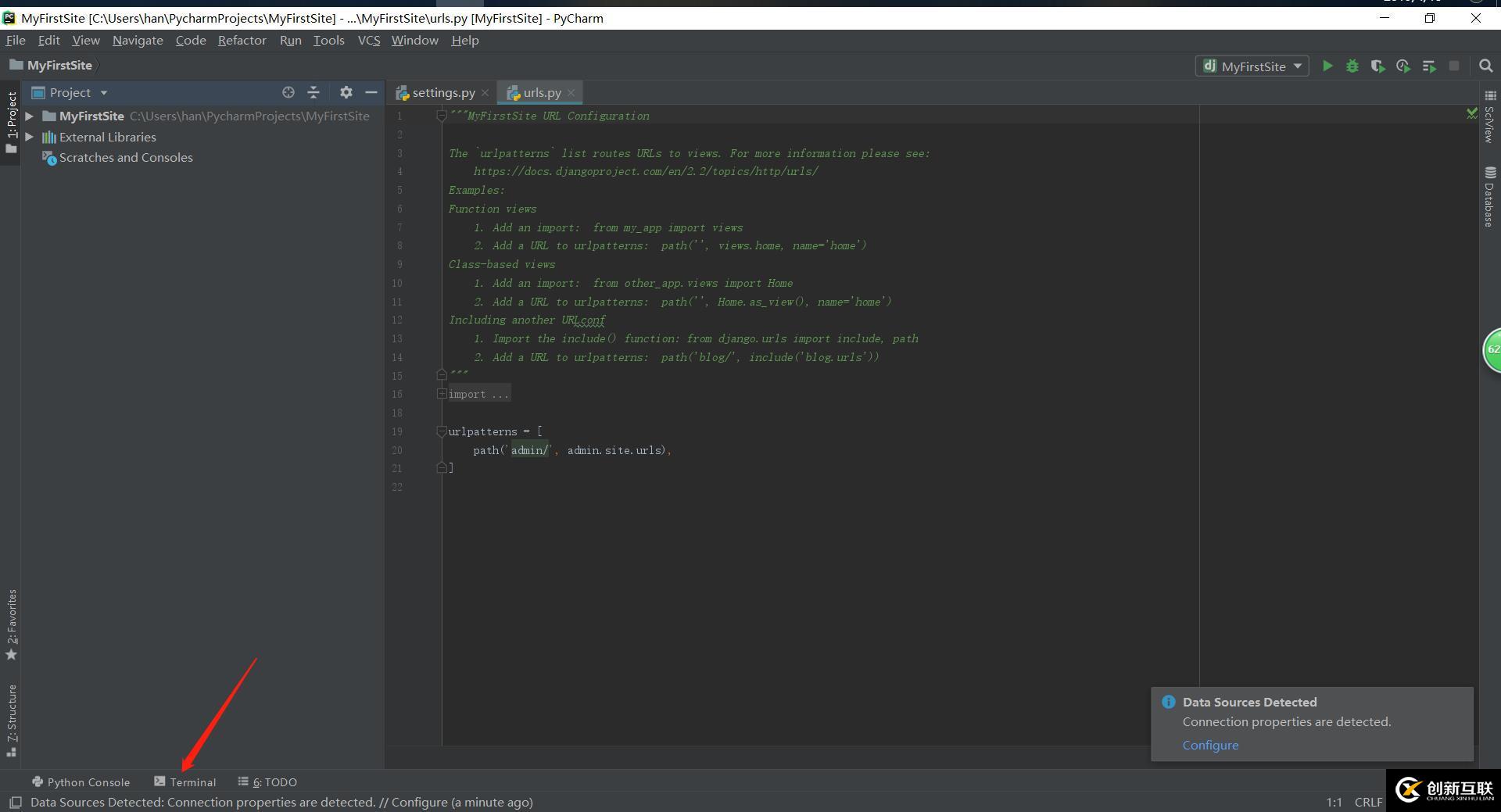Collapse the docstring fold on line 1
Viewport: 1501px width, 812px height.
441,116
